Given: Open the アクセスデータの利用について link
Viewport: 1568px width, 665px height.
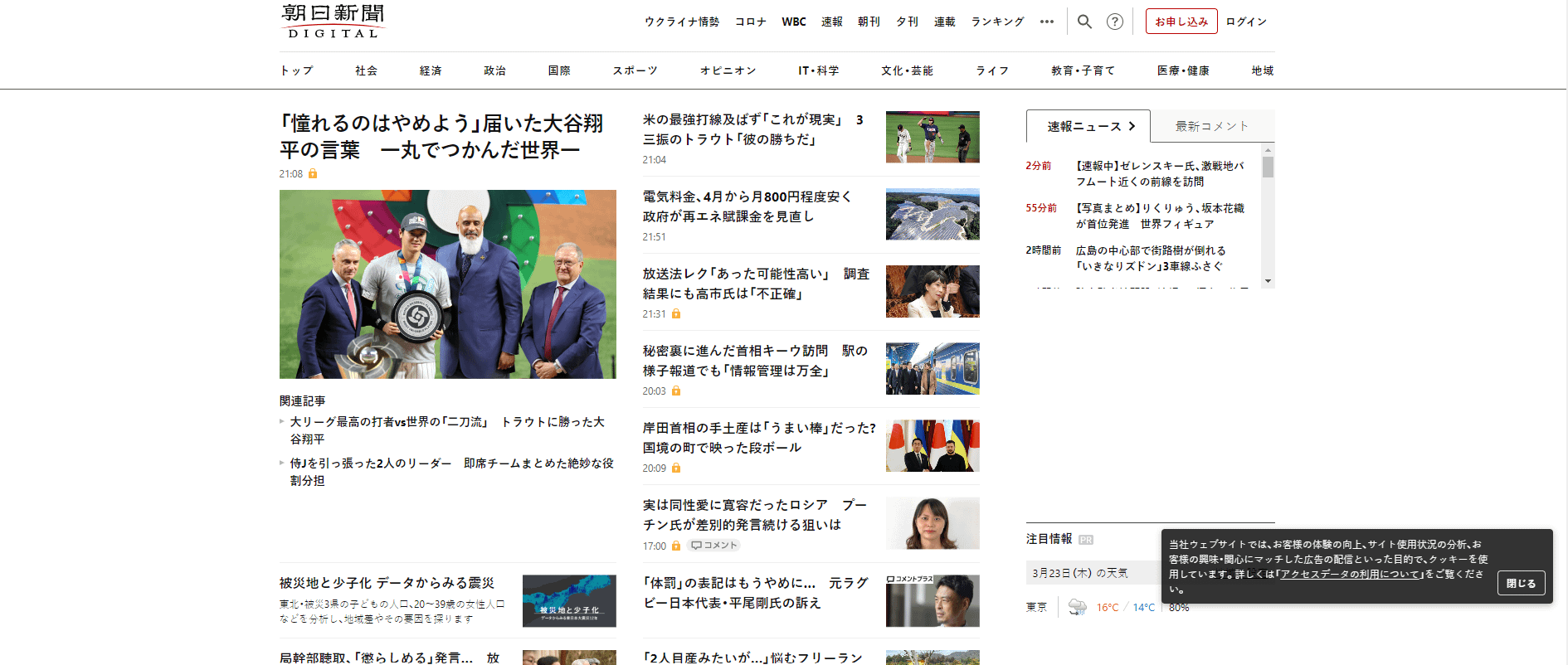Looking at the screenshot, I should coord(1351,574).
